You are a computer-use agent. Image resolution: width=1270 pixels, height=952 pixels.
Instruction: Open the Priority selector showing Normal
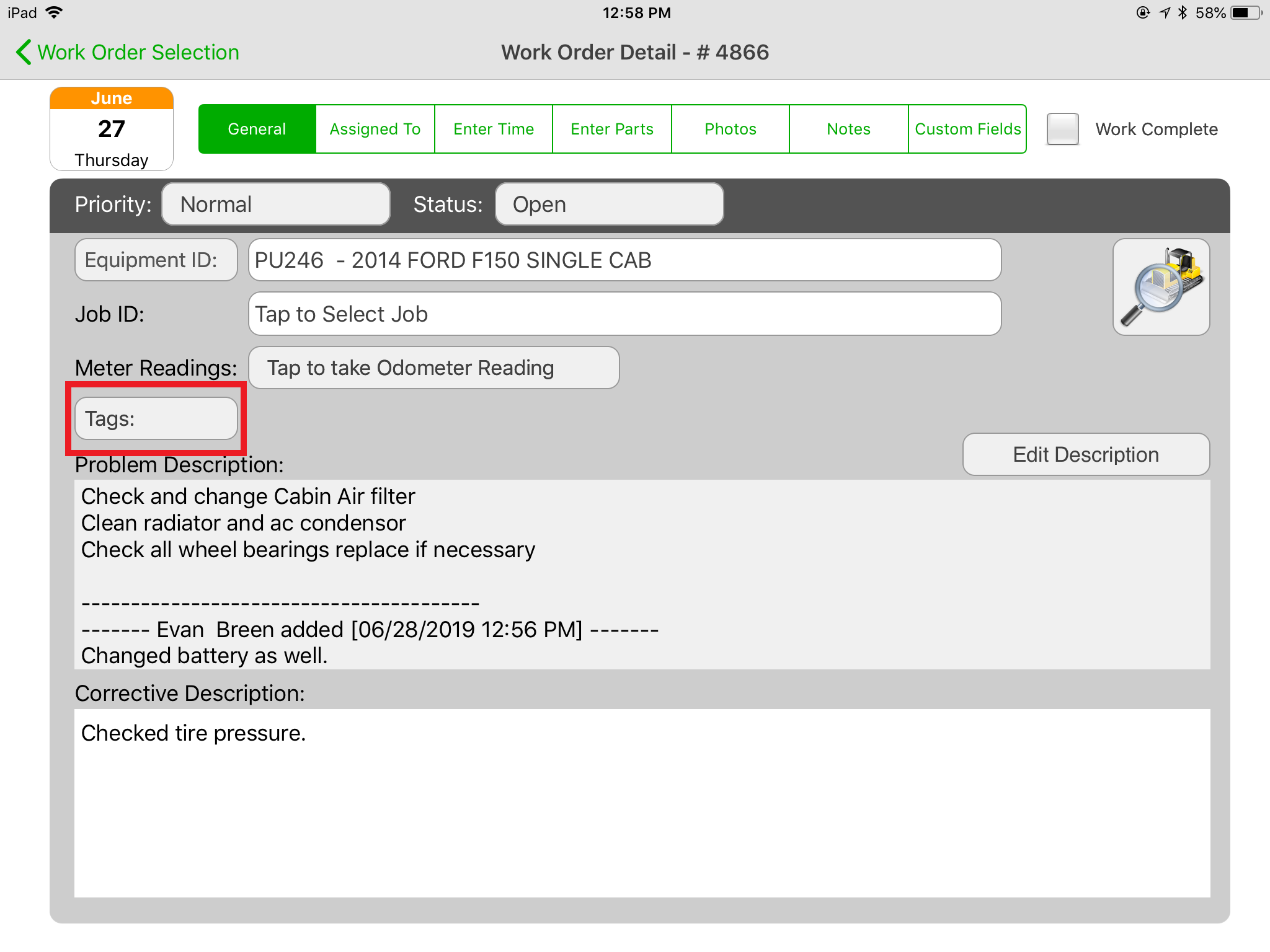tap(275, 204)
